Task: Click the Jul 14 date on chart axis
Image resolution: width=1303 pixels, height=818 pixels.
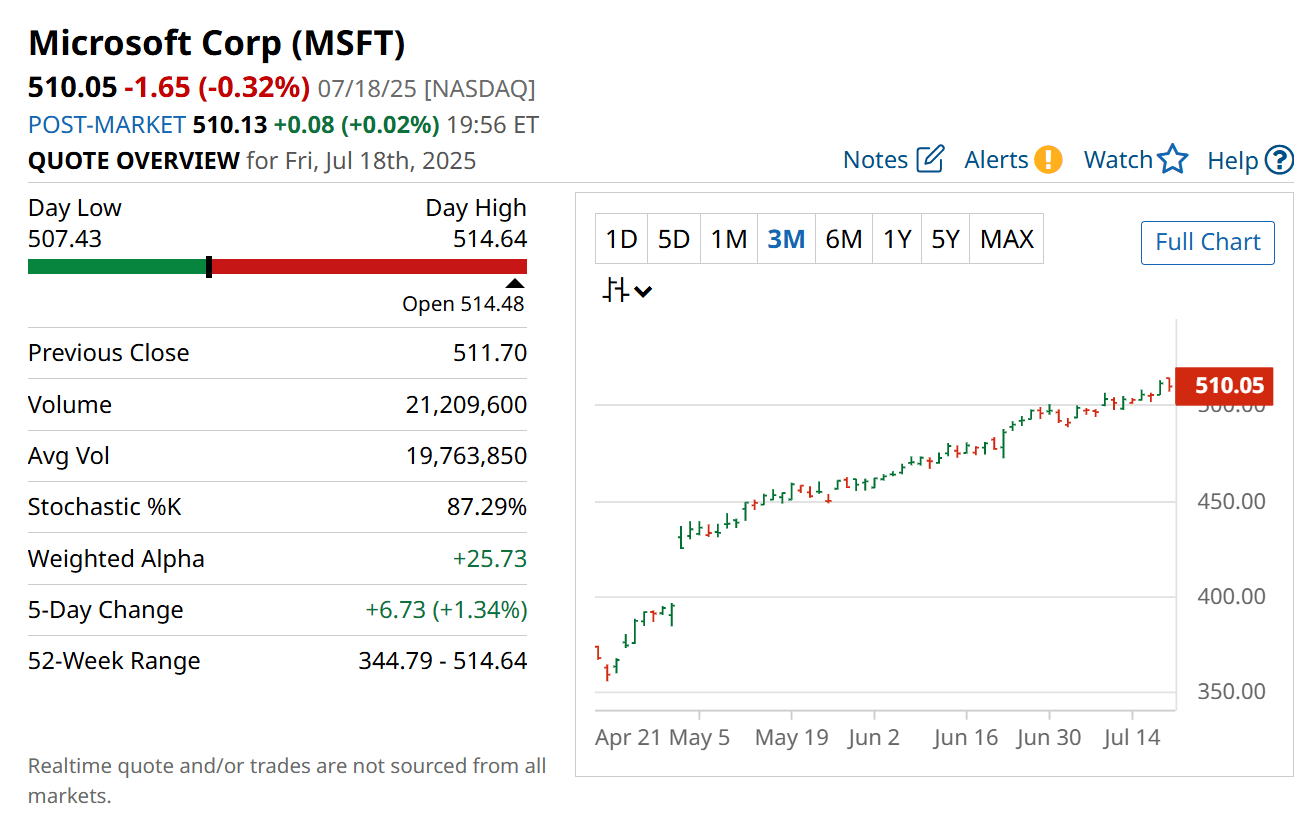Action: tap(1132, 738)
